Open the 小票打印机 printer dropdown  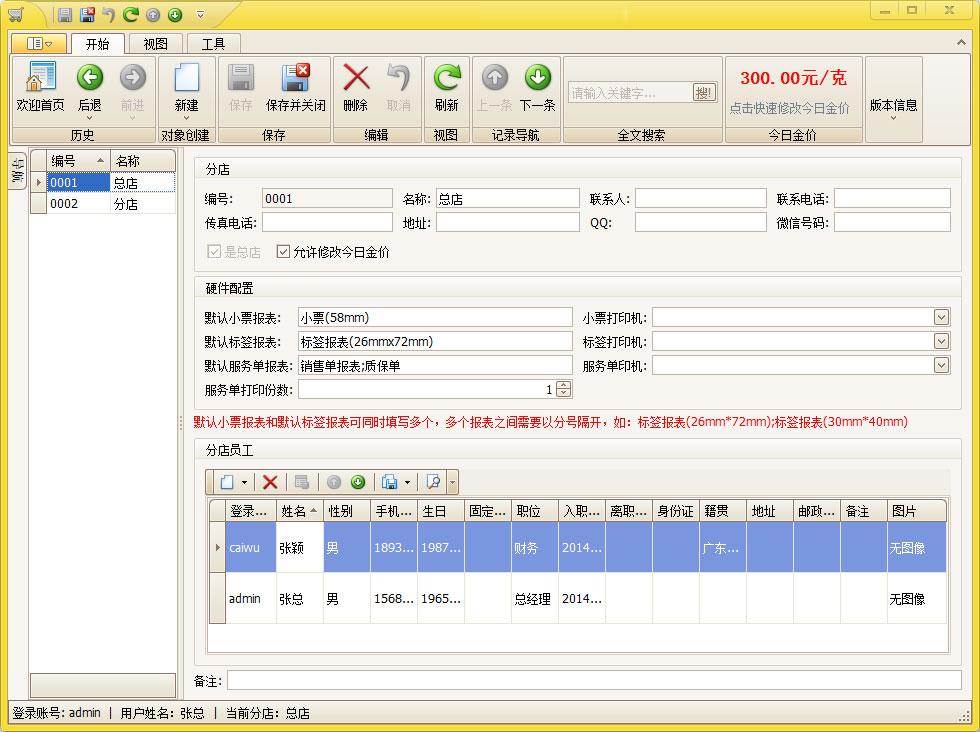coord(941,318)
